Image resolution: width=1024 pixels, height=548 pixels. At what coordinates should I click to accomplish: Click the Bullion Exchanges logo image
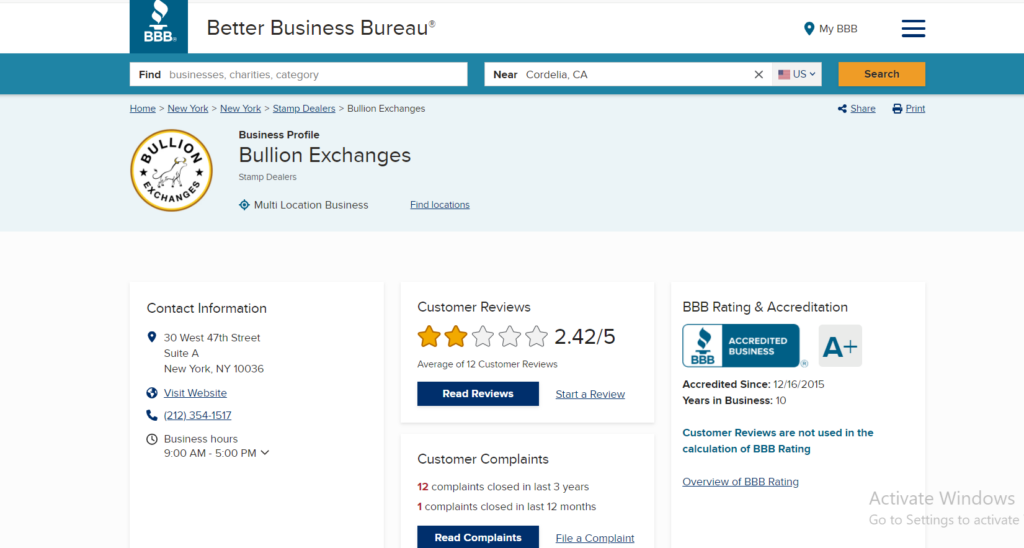(x=172, y=170)
